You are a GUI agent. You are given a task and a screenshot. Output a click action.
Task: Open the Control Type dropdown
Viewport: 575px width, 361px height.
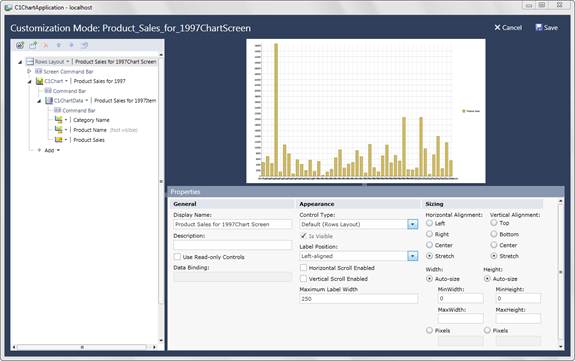[413, 224]
